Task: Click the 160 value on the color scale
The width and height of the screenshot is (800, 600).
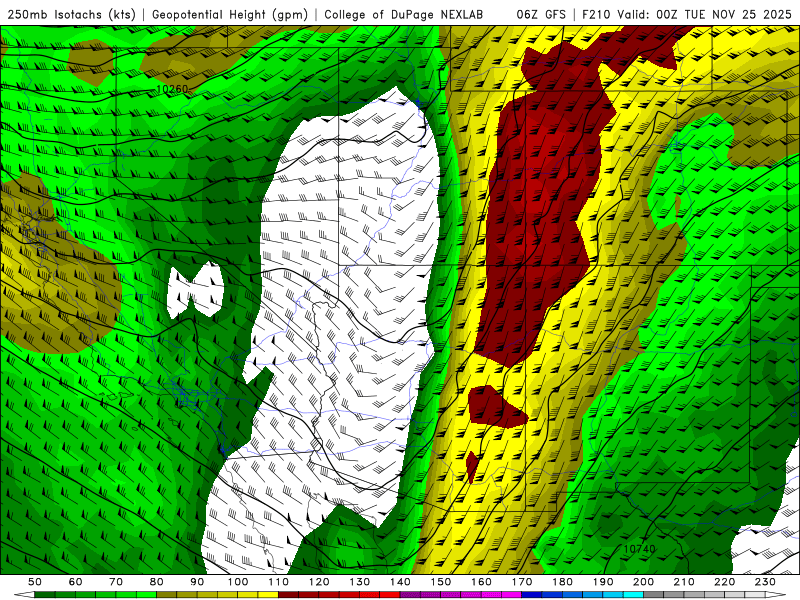Action: (481, 582)
